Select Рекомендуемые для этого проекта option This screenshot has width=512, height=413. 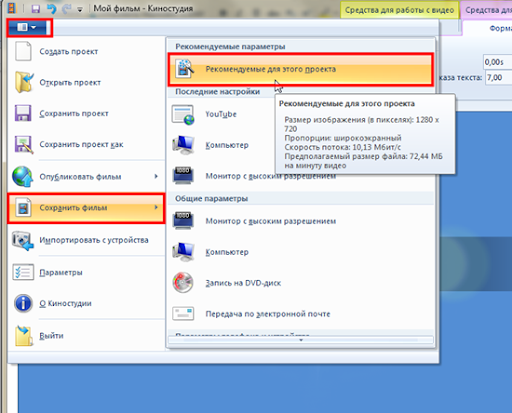[x=301, y=69]
